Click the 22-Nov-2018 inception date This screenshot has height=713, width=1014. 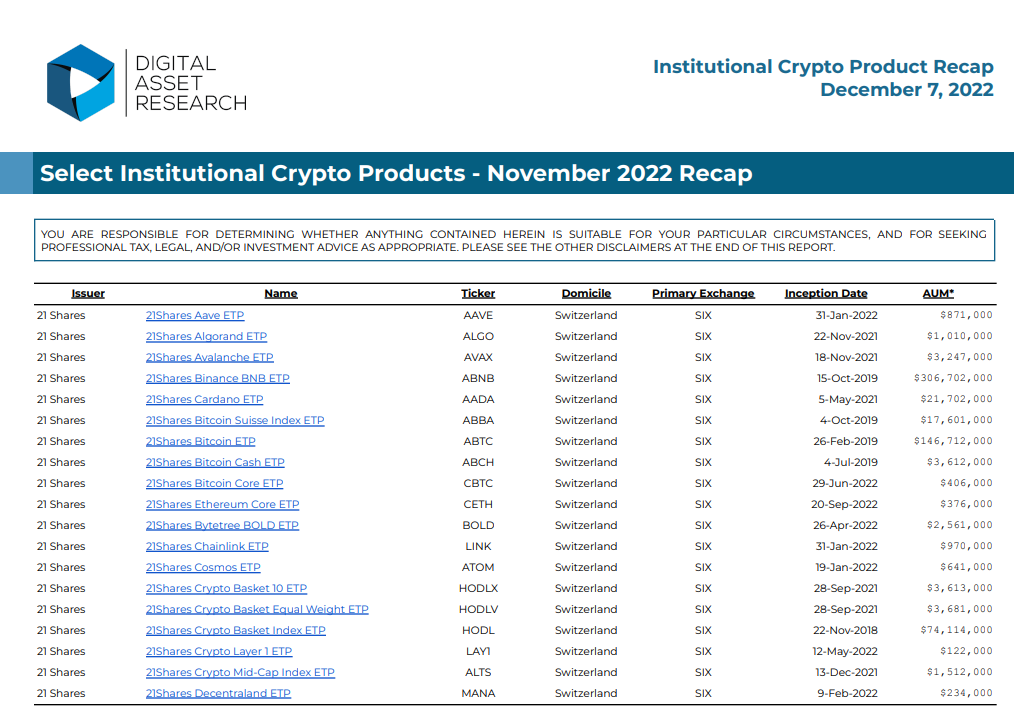coord(845,630)
